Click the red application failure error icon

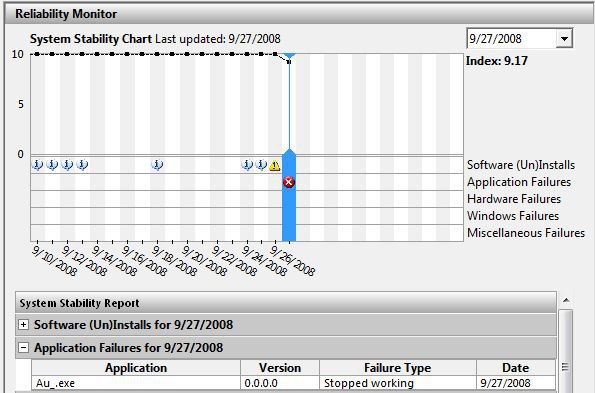(289, 182)
